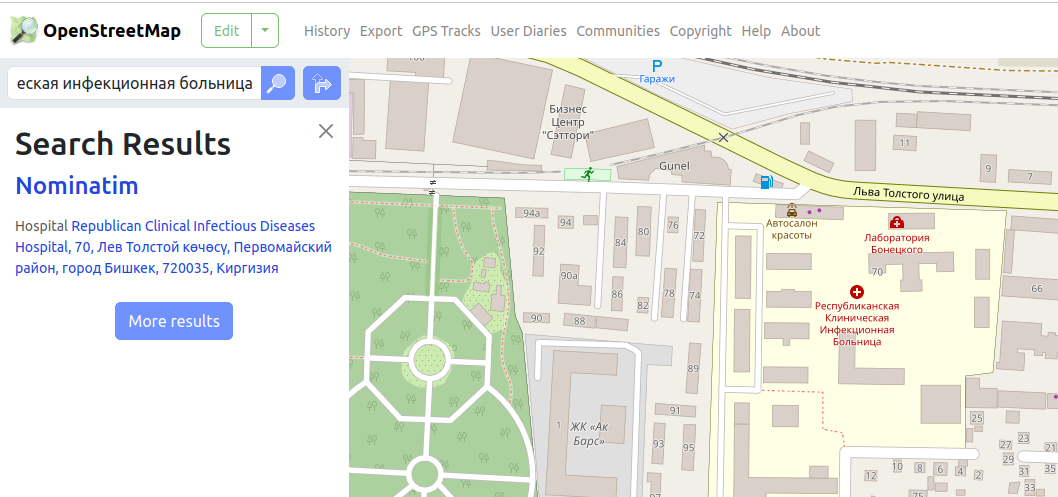Click the red hospital cross icon
Viewport: 1058px width, 497px height.
click(857, 292)
